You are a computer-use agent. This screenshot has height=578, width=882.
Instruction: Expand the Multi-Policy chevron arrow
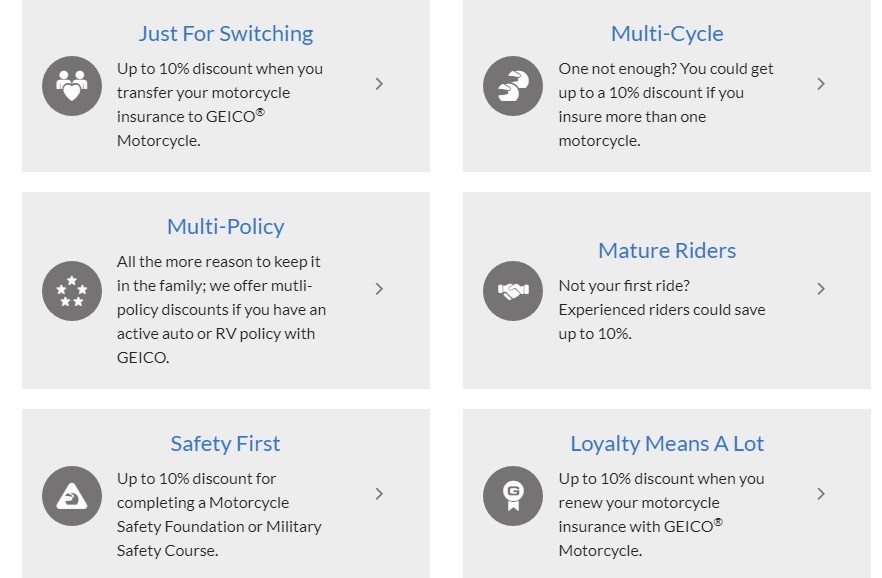[379, 288]
